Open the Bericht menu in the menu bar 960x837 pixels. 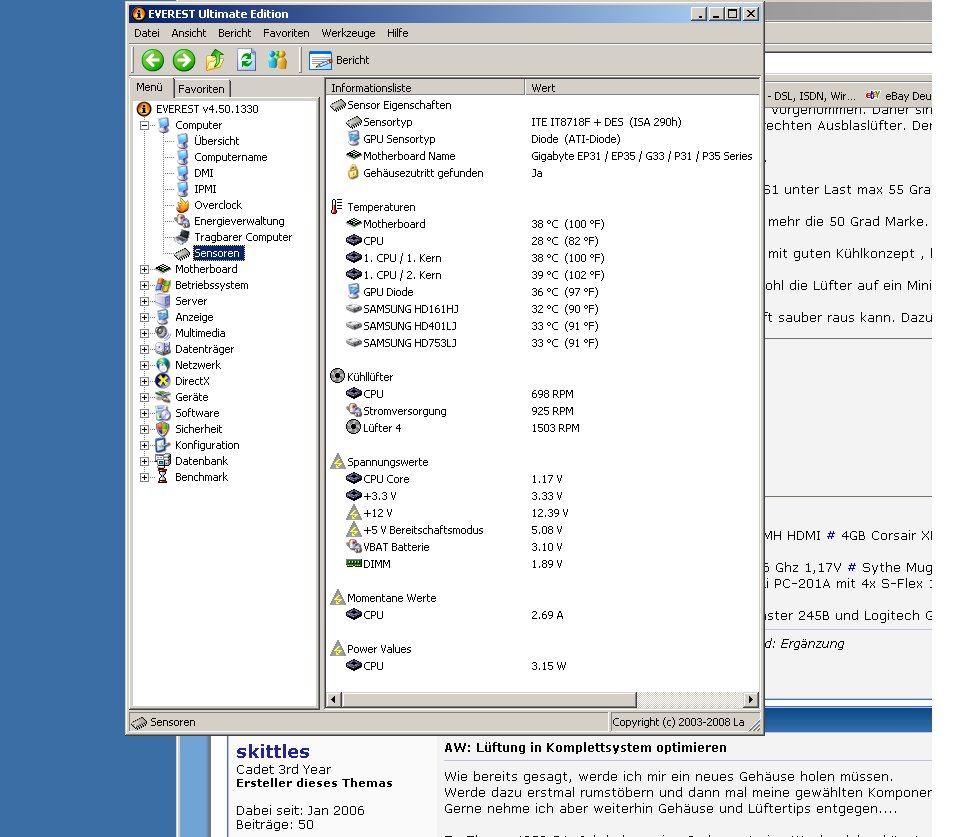click(234, 33)
